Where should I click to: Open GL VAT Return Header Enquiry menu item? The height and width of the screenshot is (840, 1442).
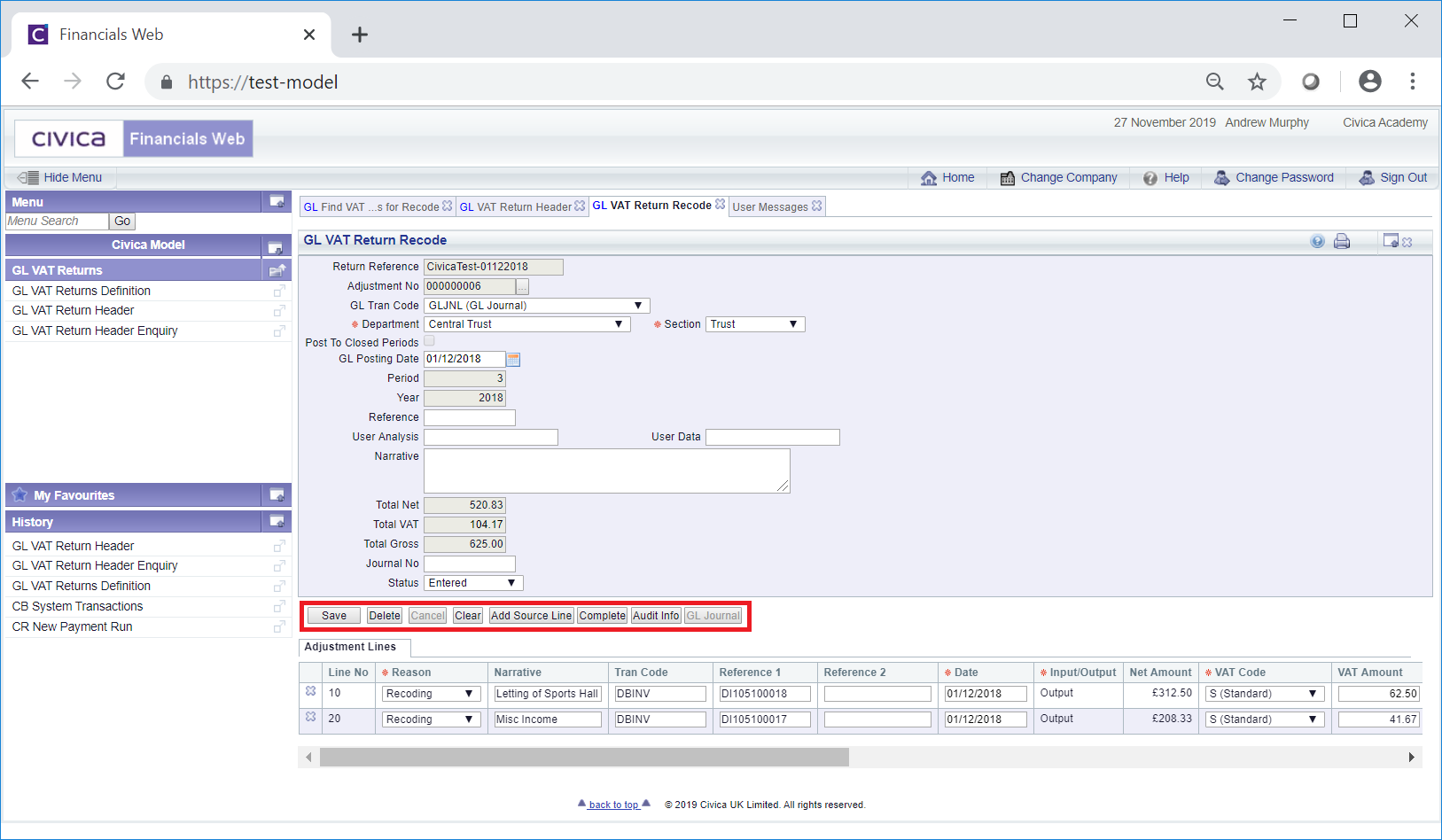(95, 331)
